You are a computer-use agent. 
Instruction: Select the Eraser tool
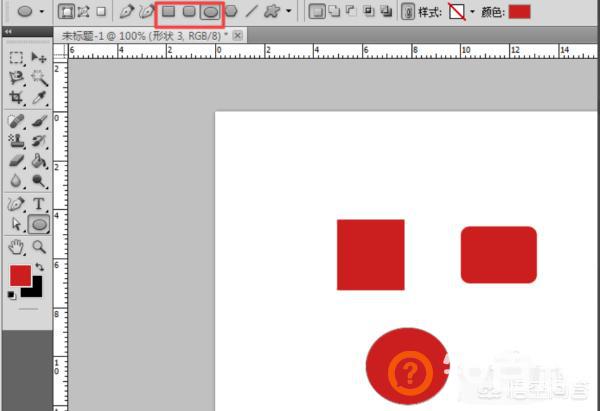coord(16,161)
